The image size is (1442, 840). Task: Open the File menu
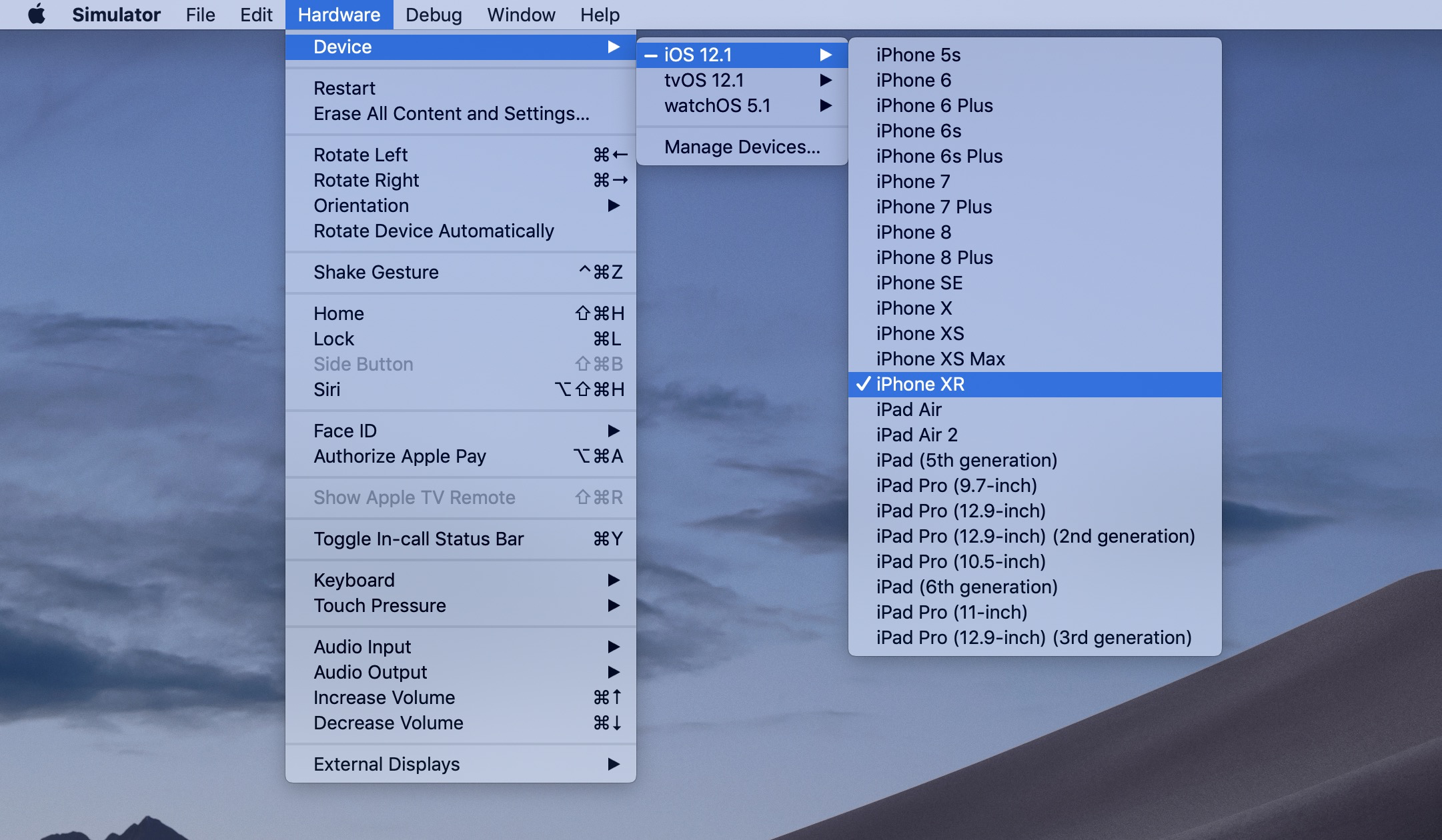200,14
